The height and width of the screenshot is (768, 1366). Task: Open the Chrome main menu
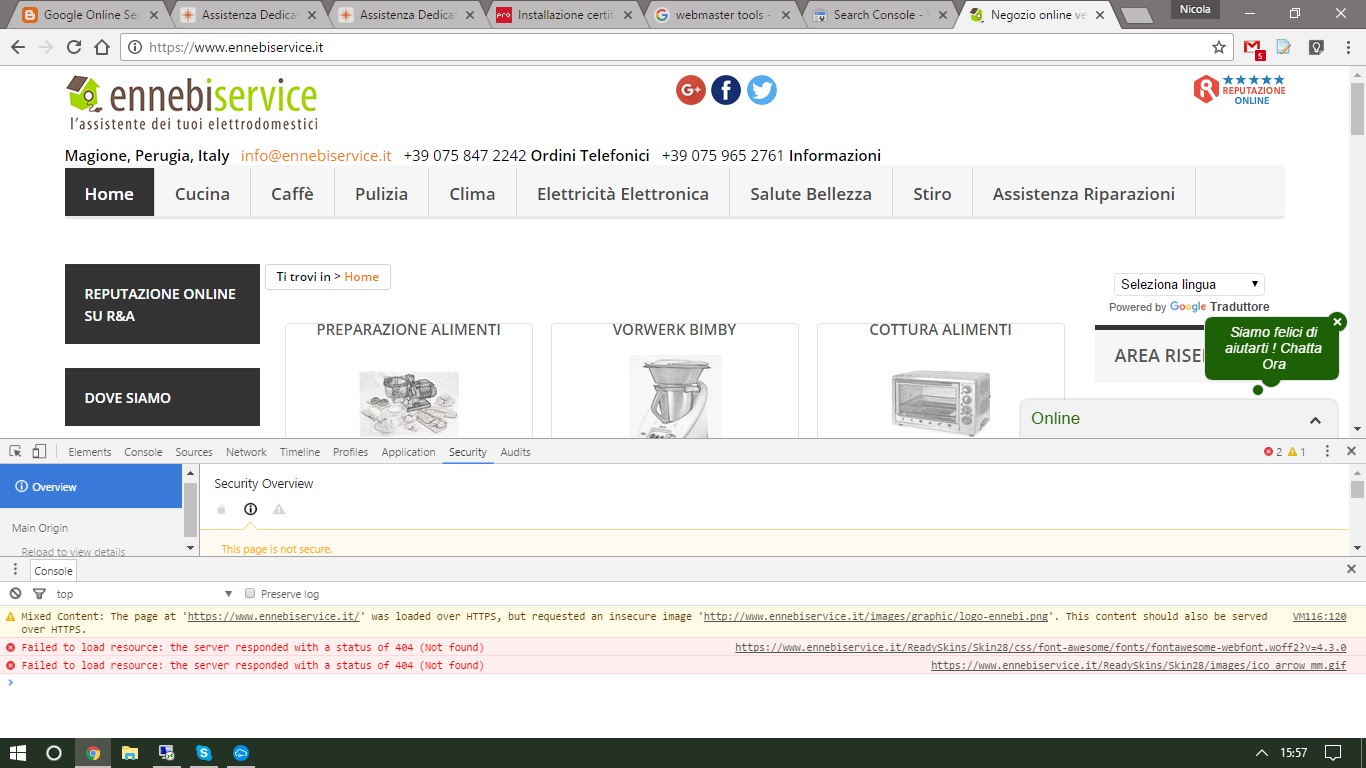(x=1347, y=47)
